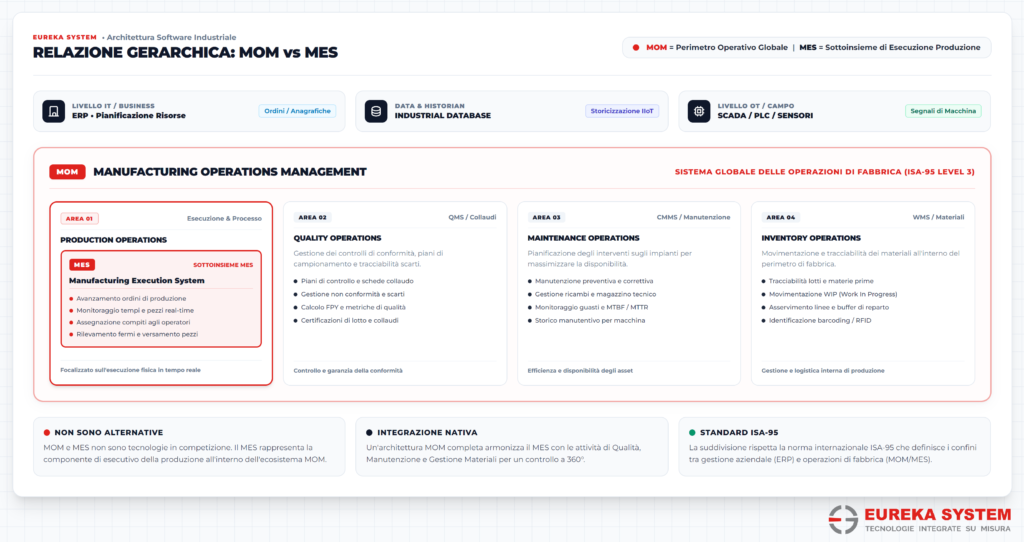Screen dimensions: 1024x542
Task: Select the Ordini / Anagrafiche tag
Action: coord(297,111)
